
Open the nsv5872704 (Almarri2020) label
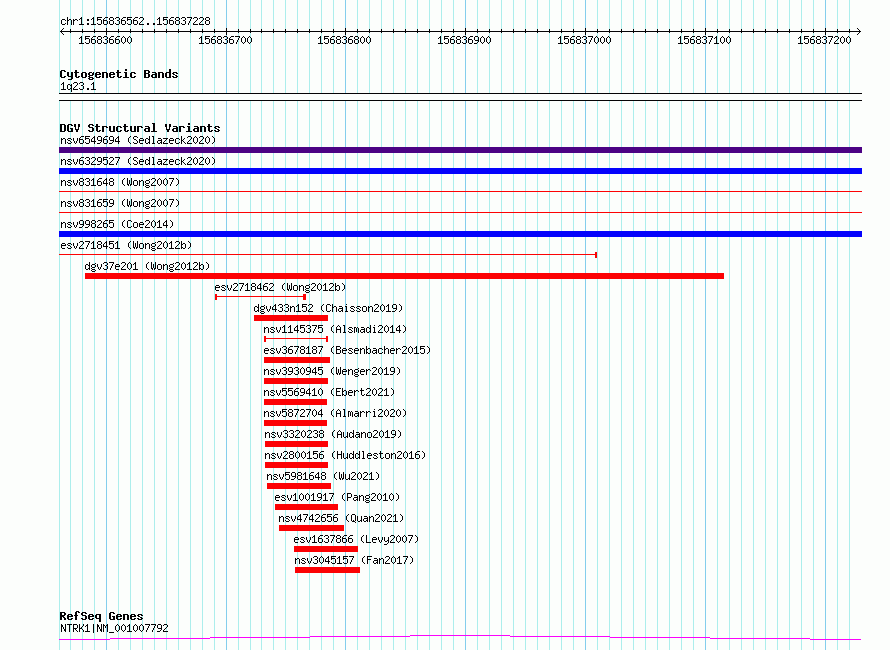(335, 413)
